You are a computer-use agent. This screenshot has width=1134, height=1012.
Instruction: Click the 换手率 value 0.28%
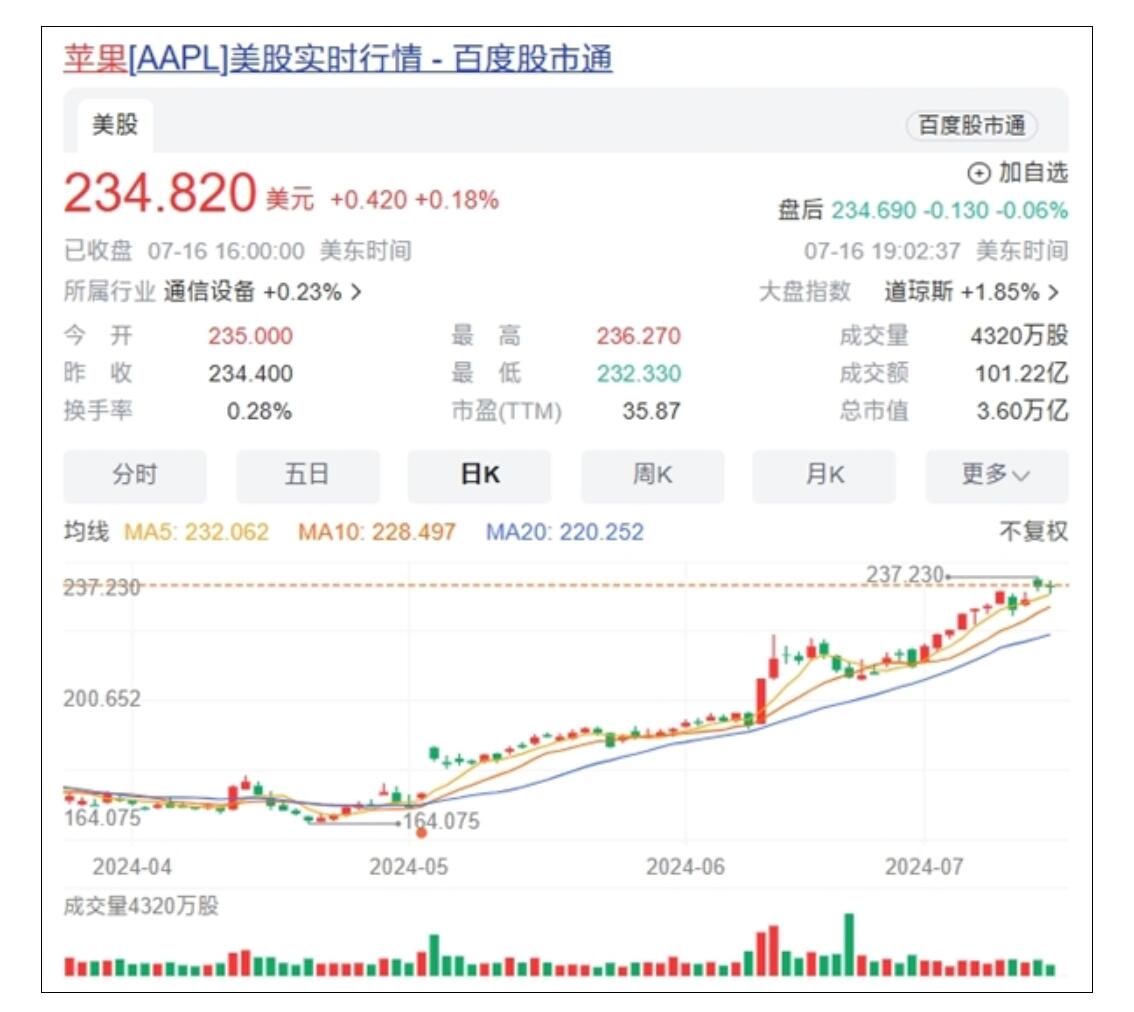[x=259, y=412]
